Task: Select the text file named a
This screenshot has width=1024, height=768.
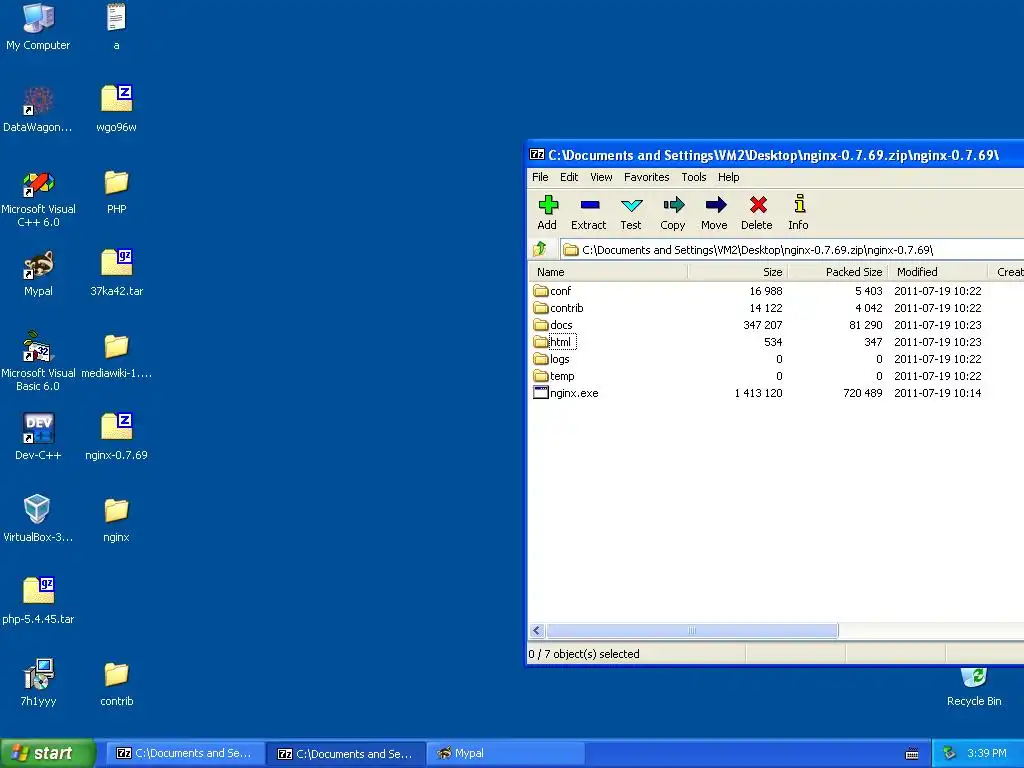Action: pyautogui.click(x=116, y=27)
